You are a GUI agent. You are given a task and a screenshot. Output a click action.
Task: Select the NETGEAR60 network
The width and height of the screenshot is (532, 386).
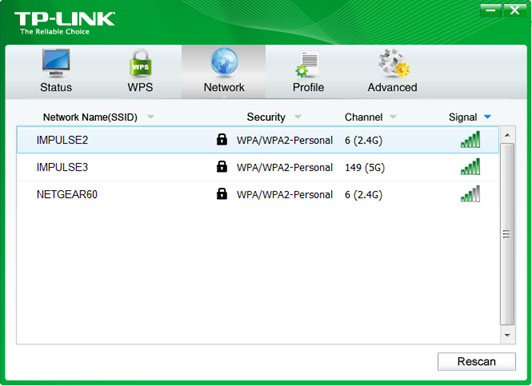(258, 194)
